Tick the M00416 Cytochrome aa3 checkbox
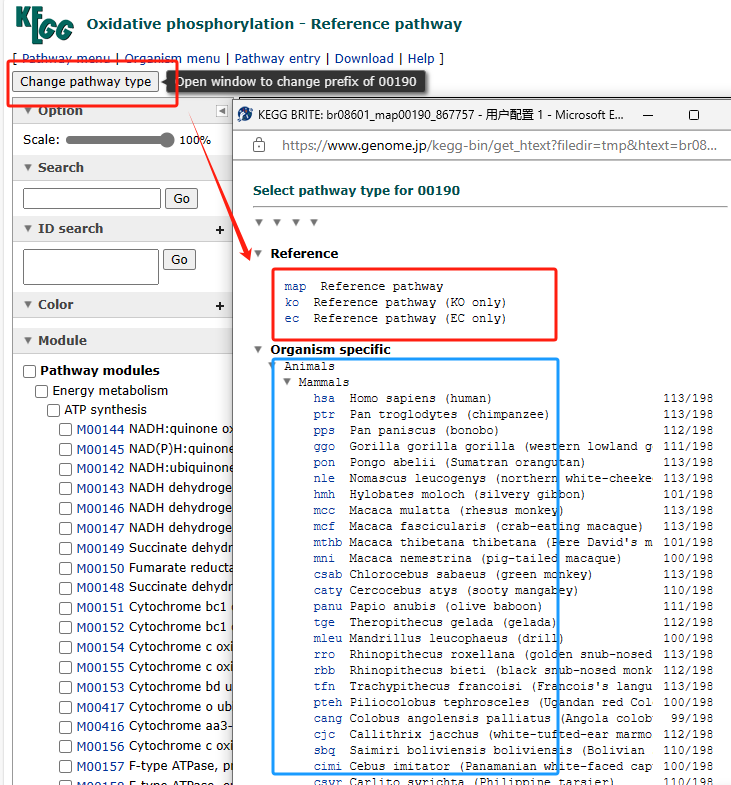Image resolution: width=731 pixels, height=785 pixels. coord(66,727)
